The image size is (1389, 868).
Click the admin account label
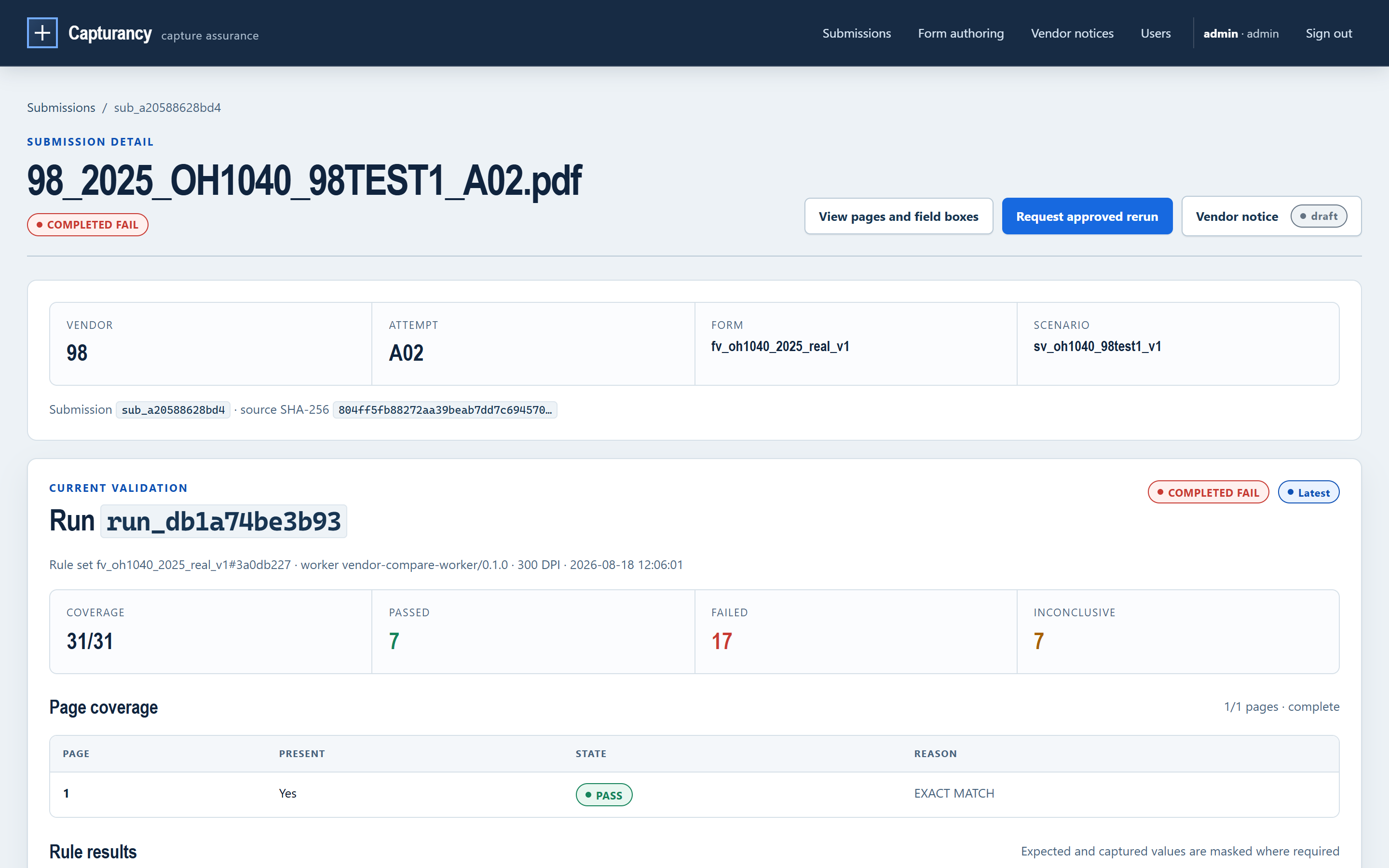point(1241,34)
